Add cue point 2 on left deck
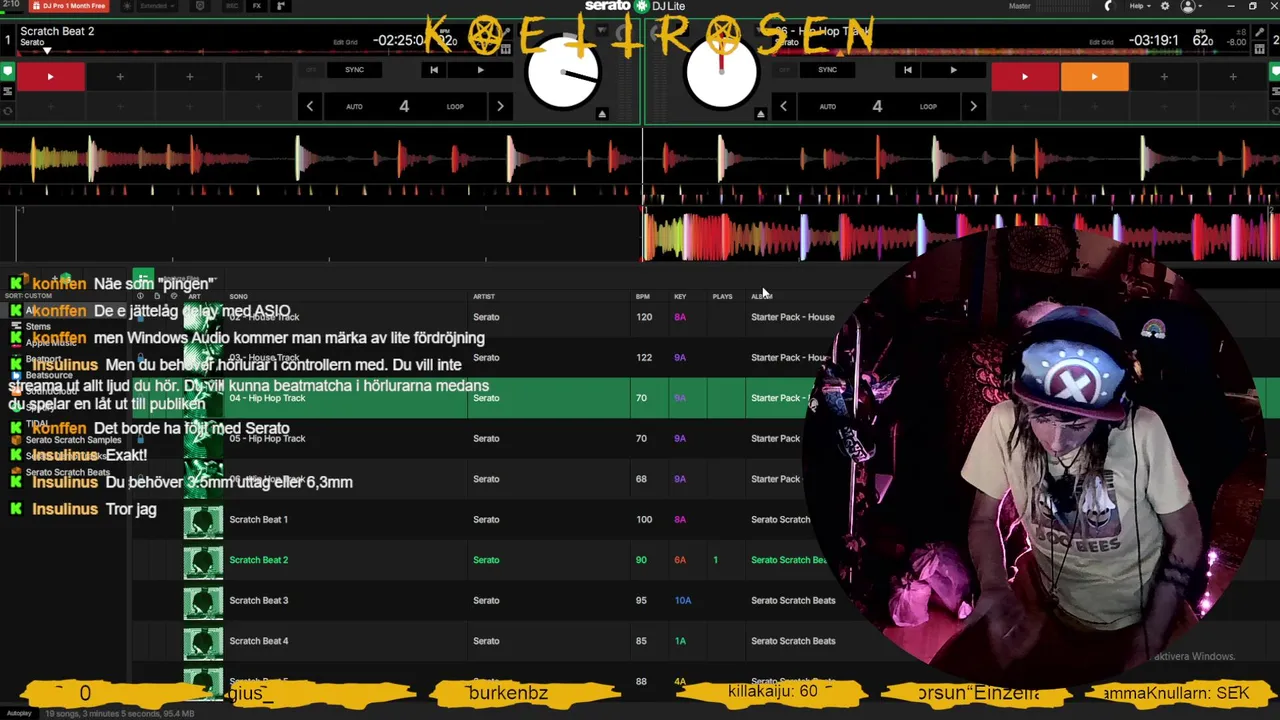Viewport: 1280px width, 720px height. [x=120, y=77]
